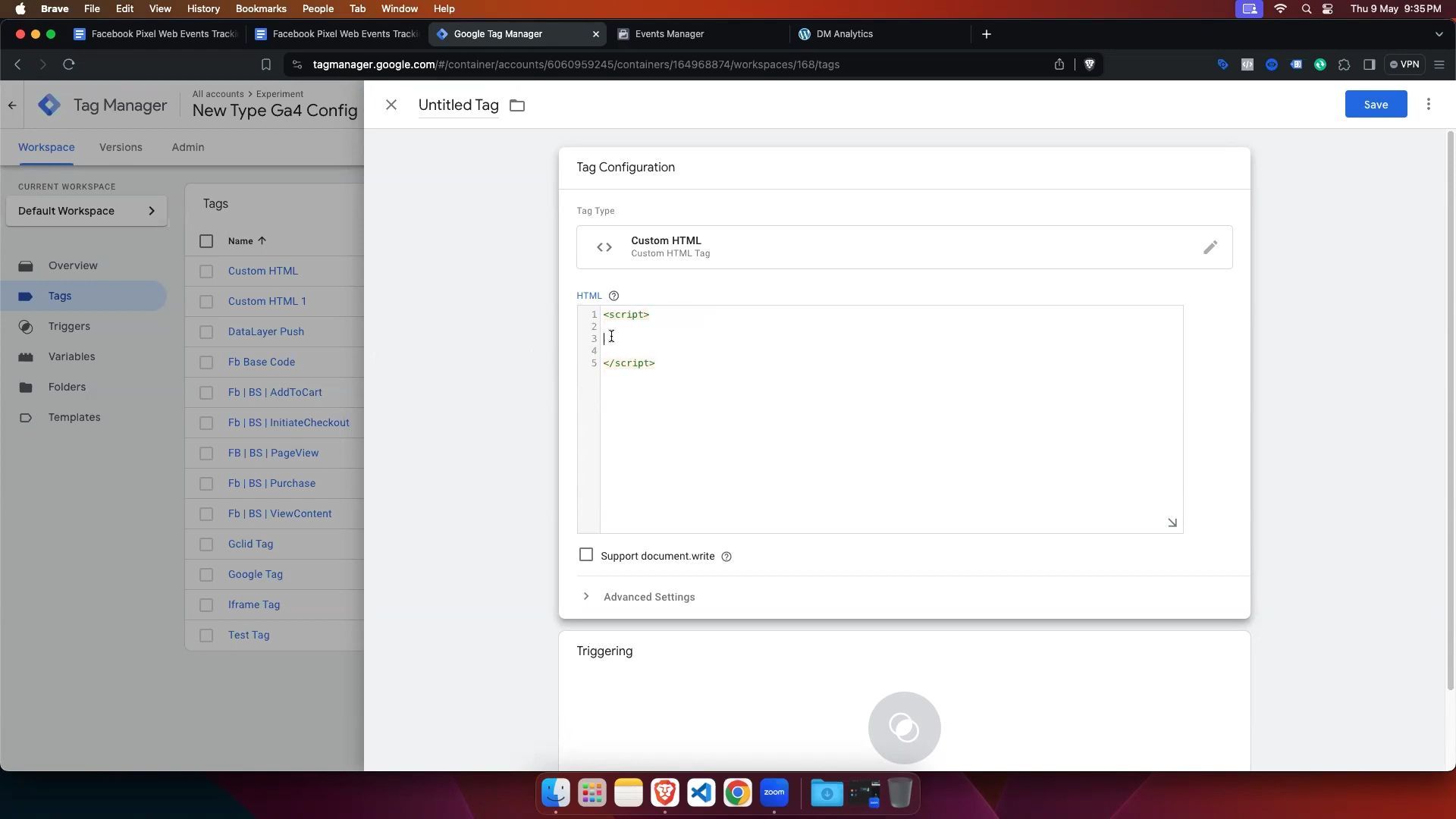Open Visual Studio Code from the dock
The width and height of the screenshot is (1456, 819).
tap(701, 793)
